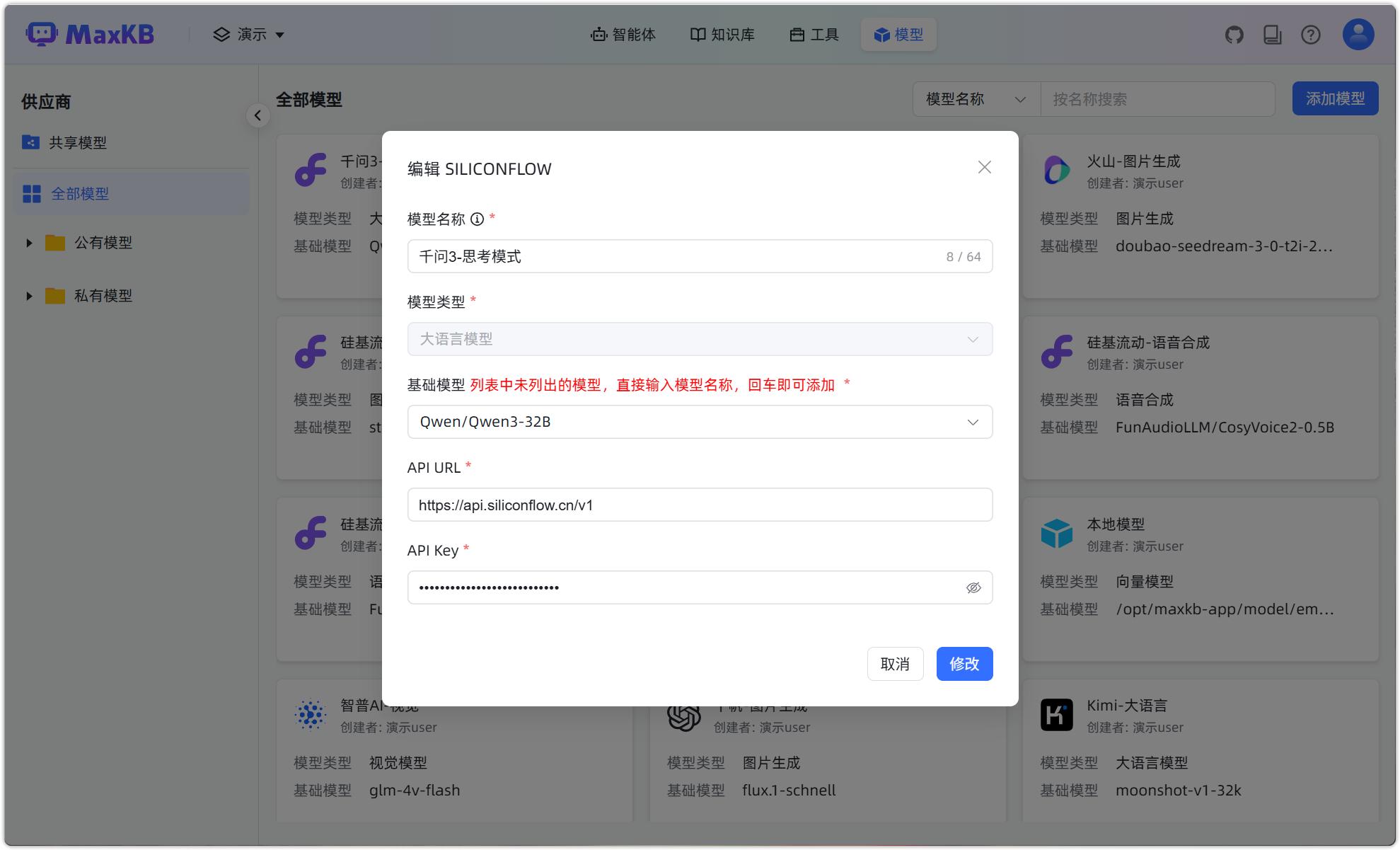The image size is (1400, 850).
Task: Cancel the dialog with the 取消 button
Action: tap(895, 664)
